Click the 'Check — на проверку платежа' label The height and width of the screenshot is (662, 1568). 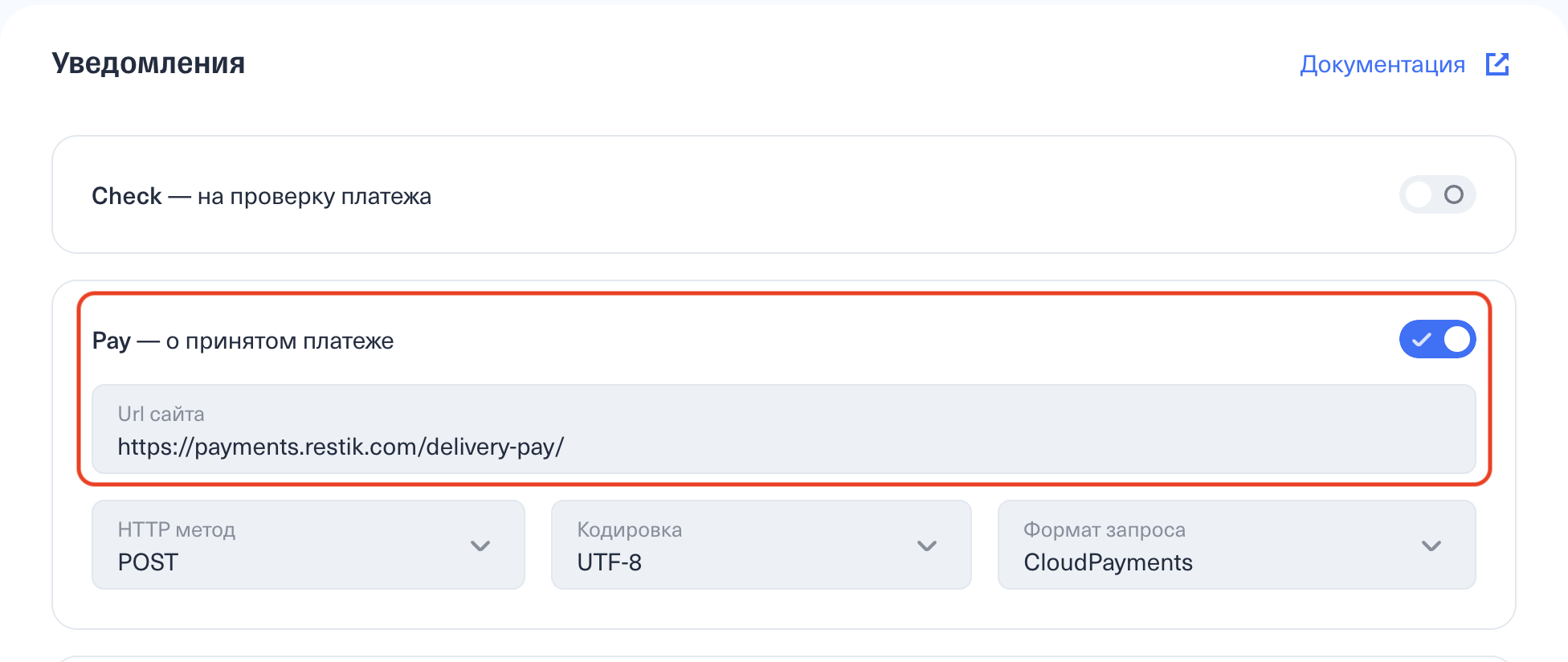coord(261,196)
